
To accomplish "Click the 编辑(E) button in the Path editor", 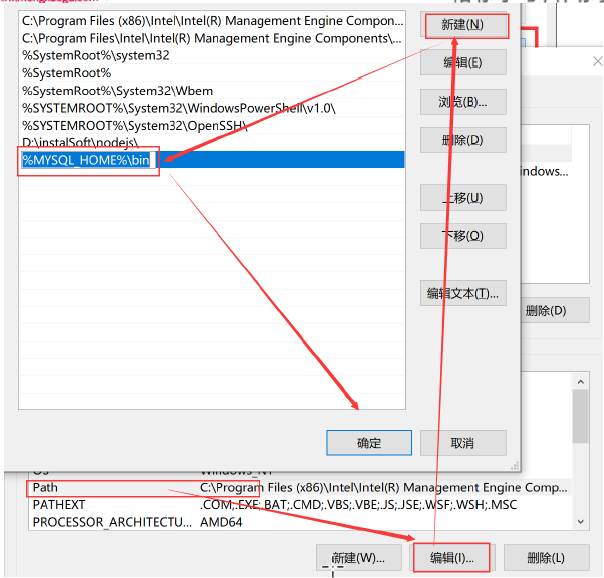I will [463, 62].
